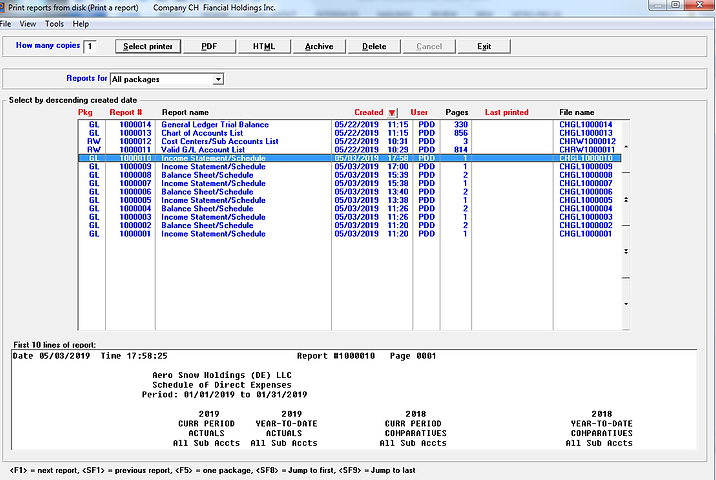Open the View menu
The image size is (716, 480).
[27, 24]
